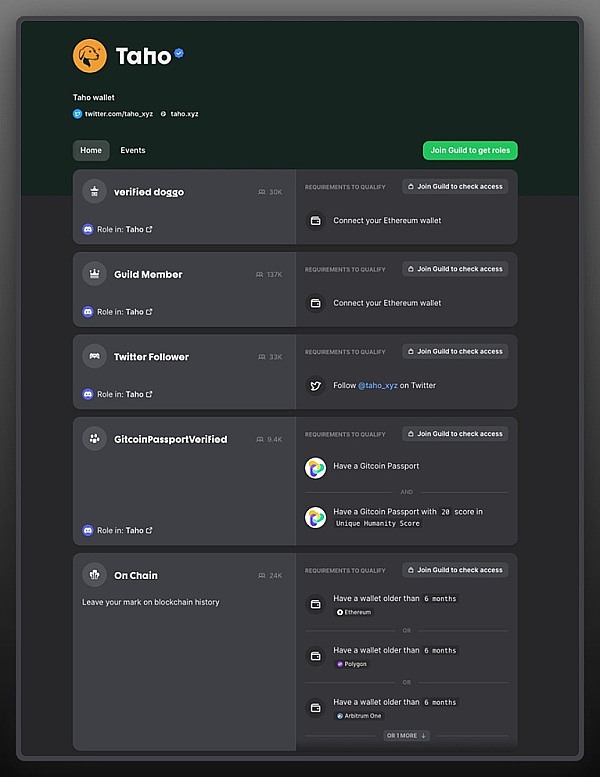The width and height of the screenshot is (600, 777).
Task: Click the first Gitcoin Passport logo
Action: 315,467
